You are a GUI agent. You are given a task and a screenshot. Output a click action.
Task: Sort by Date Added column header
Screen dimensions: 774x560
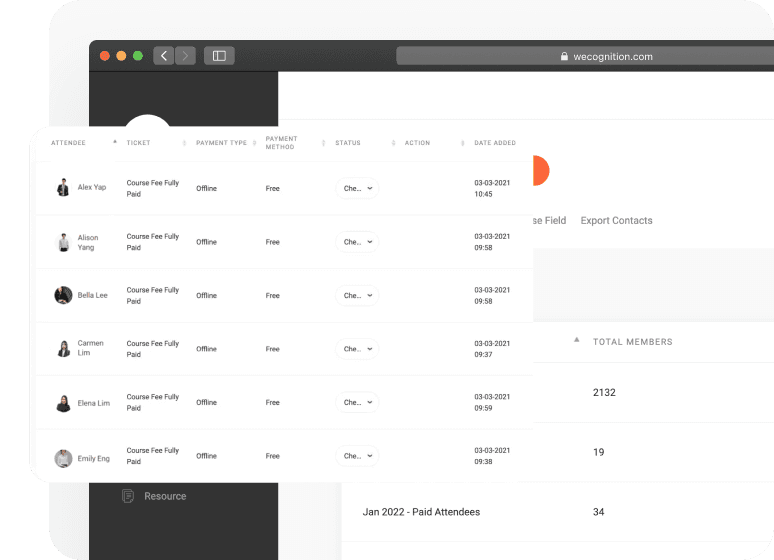(x=495, y=143)
